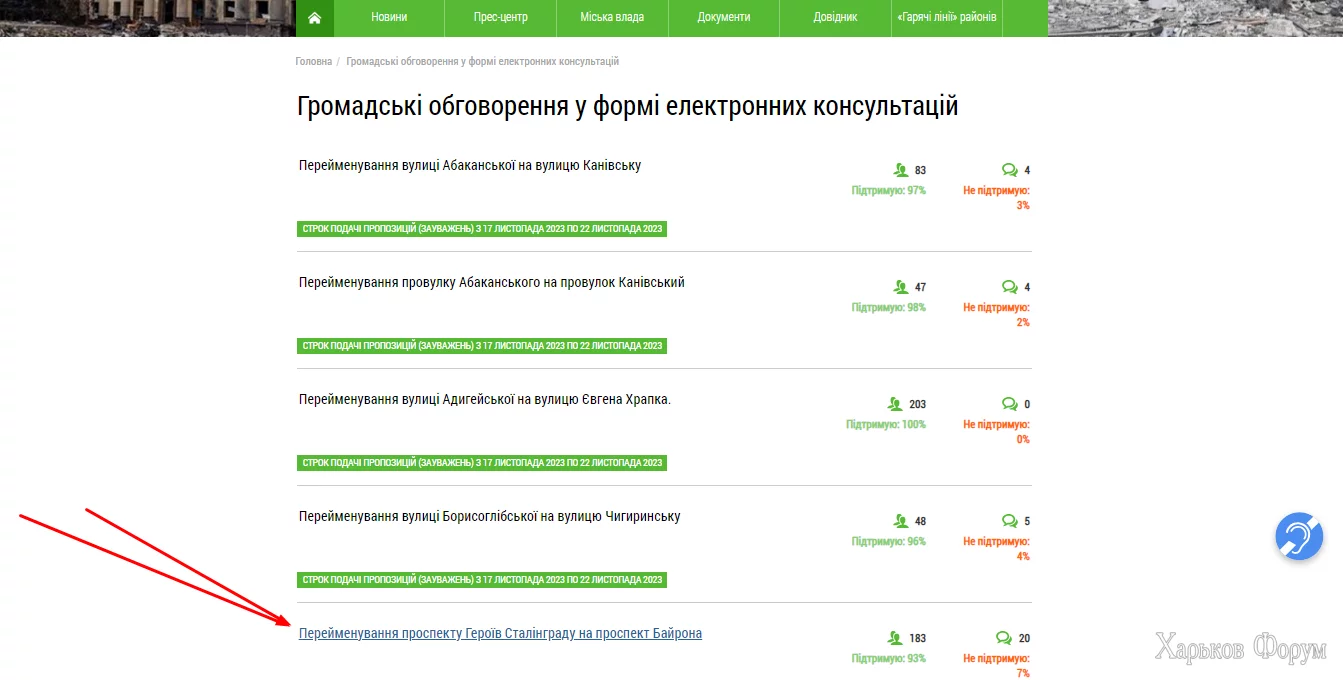Click the comments icon for Адигейської row
This screenshot has height=680, width=1343.
pos(1010,404)
